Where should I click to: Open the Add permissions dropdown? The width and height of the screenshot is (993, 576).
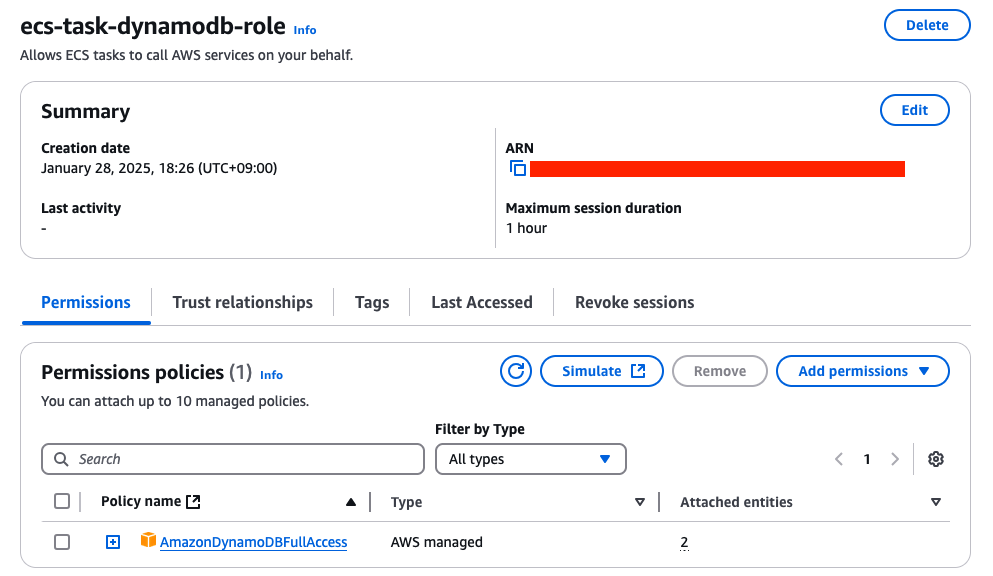[x=862, y=371]
